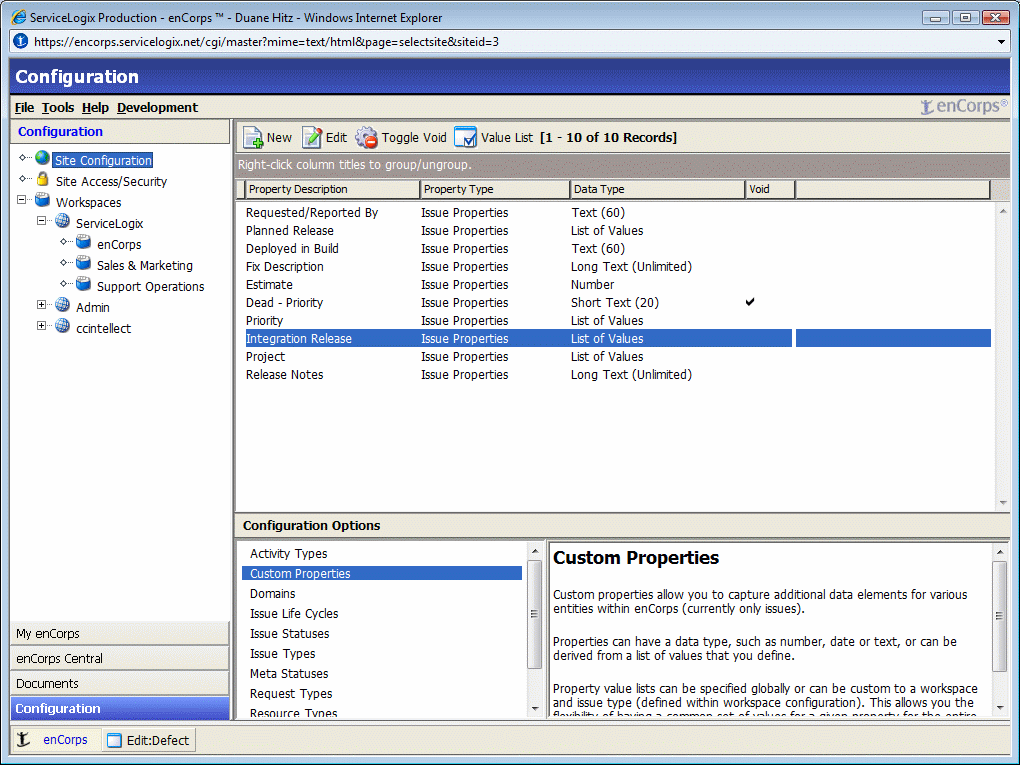The width and height of the screenshot is (1020, 765).
Task: Click the Internet Explorer icon in title bar
Action: click(19, 18)
